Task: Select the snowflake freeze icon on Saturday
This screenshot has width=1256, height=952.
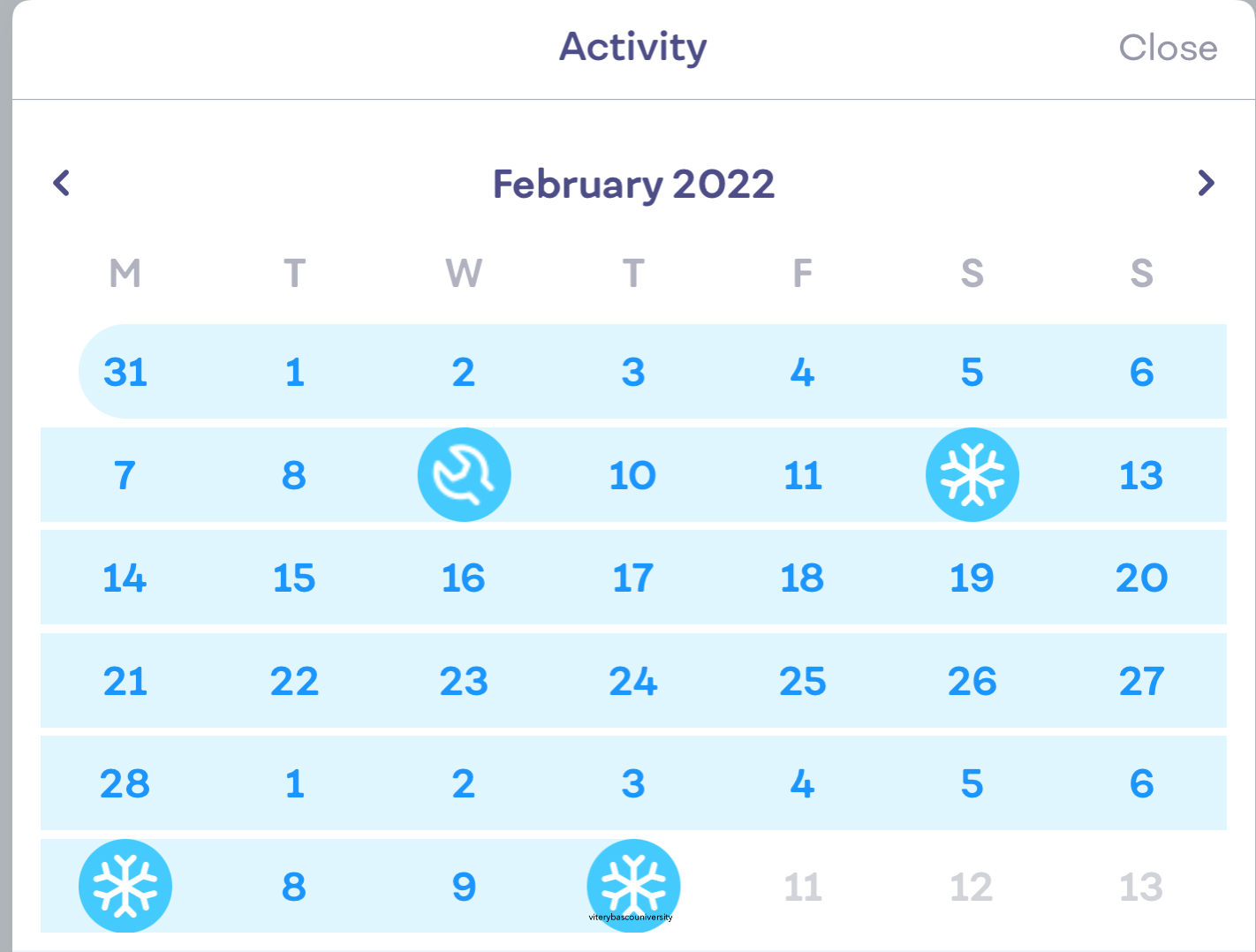Action: pyautogui.click(x=972, y=475)
